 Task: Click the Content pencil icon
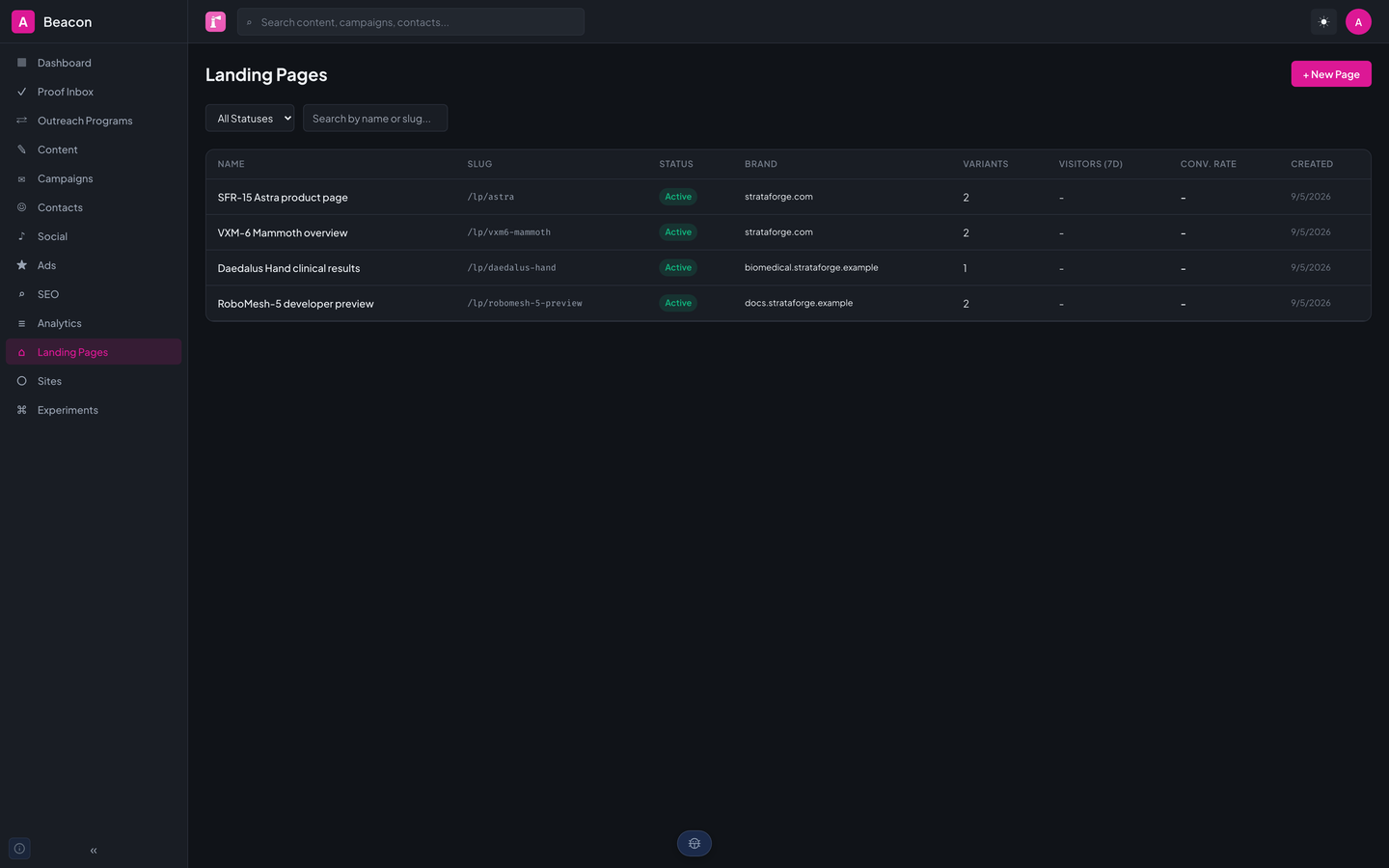coord(21,149)
